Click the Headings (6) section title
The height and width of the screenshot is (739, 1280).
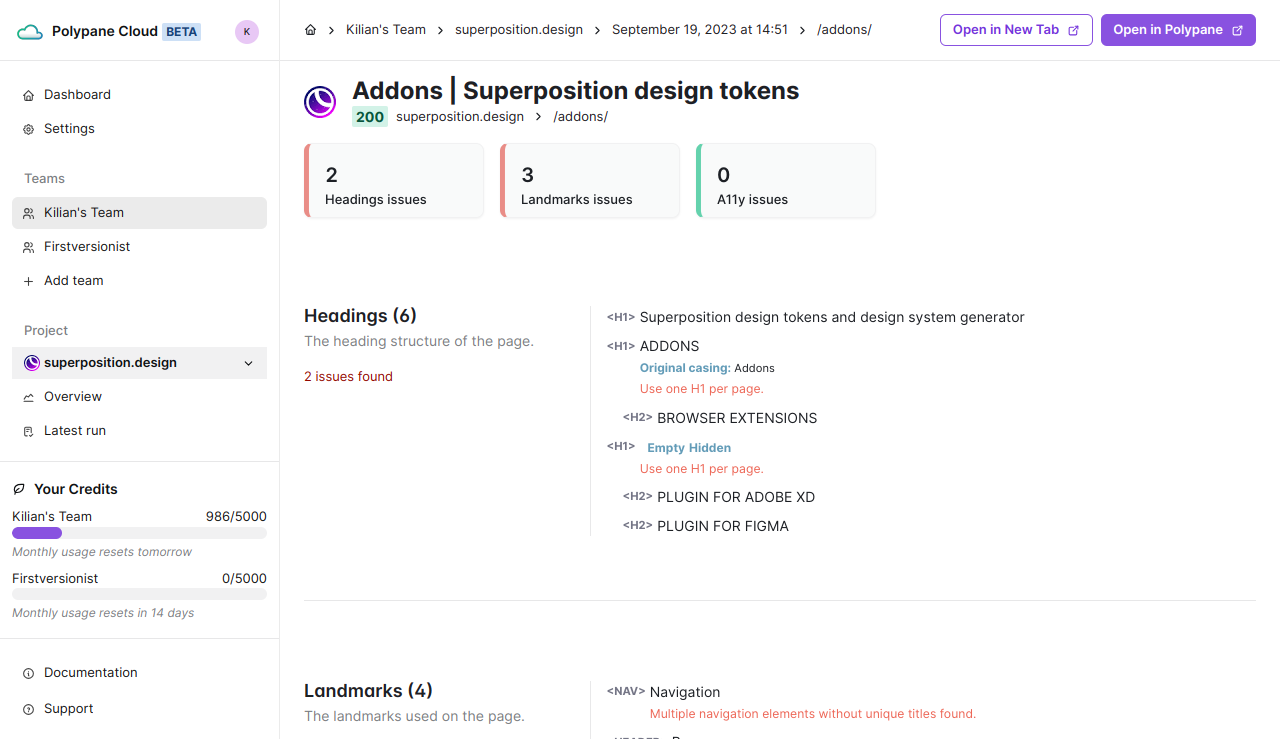pyautogui.click(x=360, y=316)
